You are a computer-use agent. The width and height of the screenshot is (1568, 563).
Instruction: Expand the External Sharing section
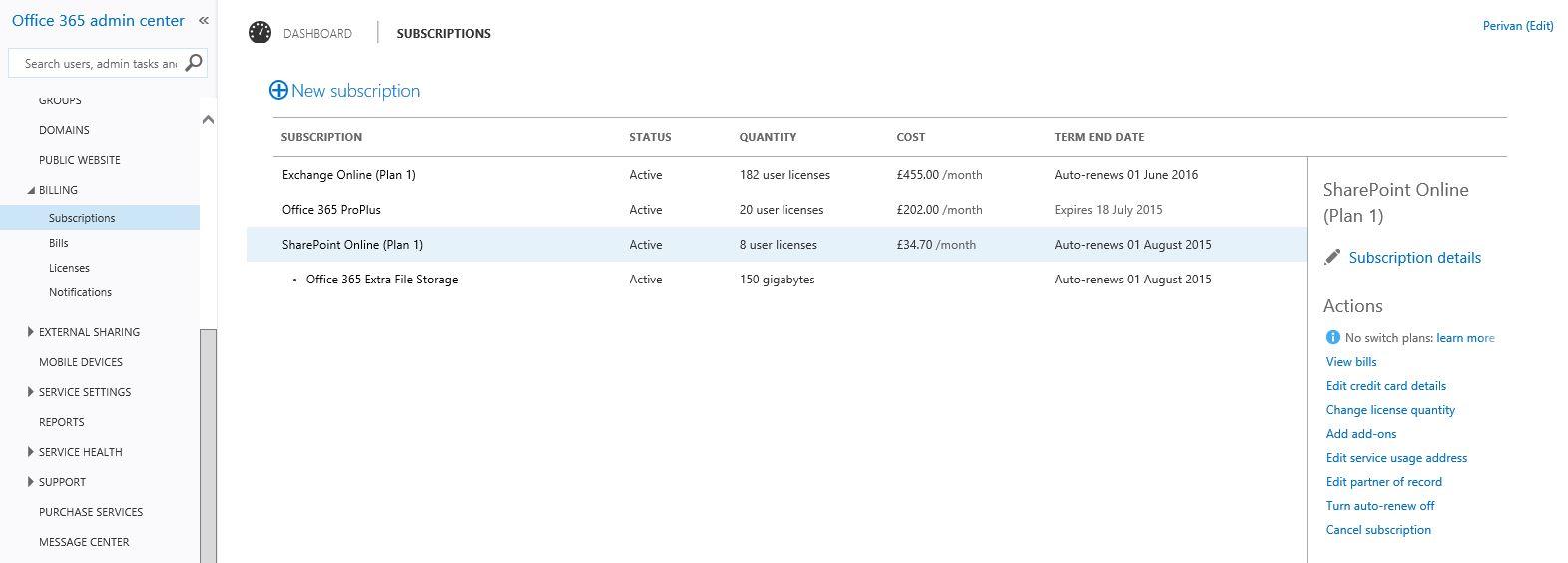(x=31, y=332)
